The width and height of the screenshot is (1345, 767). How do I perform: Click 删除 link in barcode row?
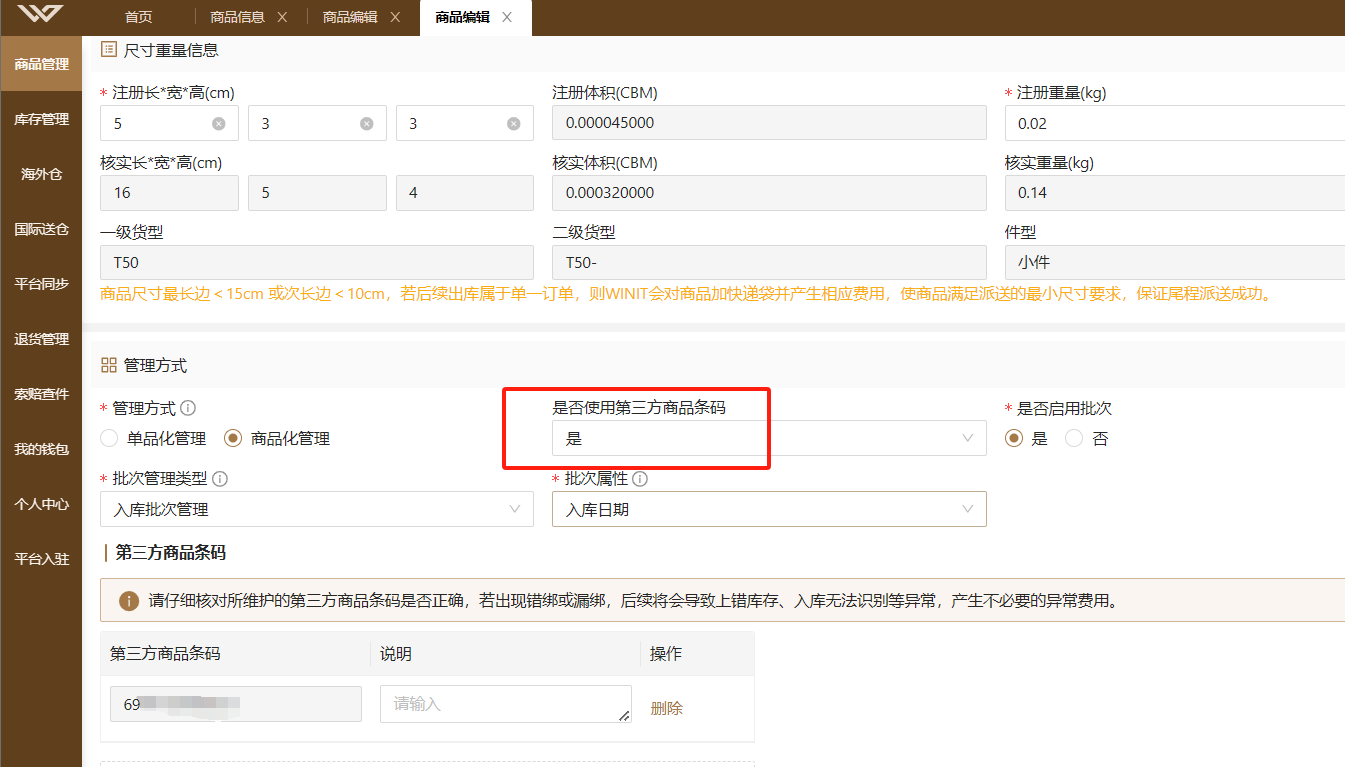(667, 708)
